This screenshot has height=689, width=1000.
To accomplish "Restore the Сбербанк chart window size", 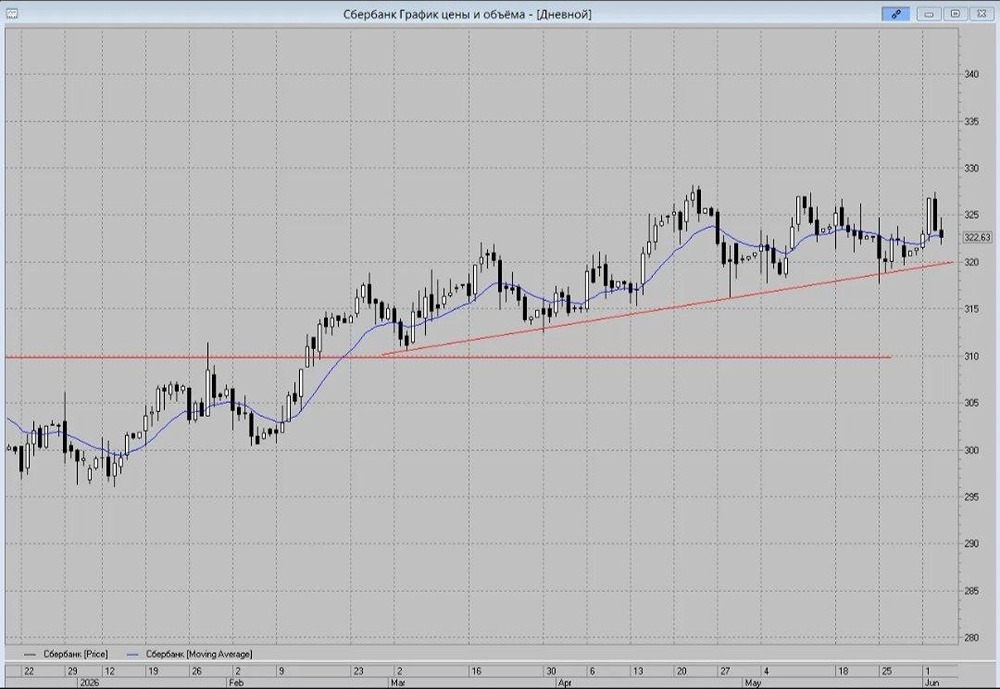I will pos(955,14).
